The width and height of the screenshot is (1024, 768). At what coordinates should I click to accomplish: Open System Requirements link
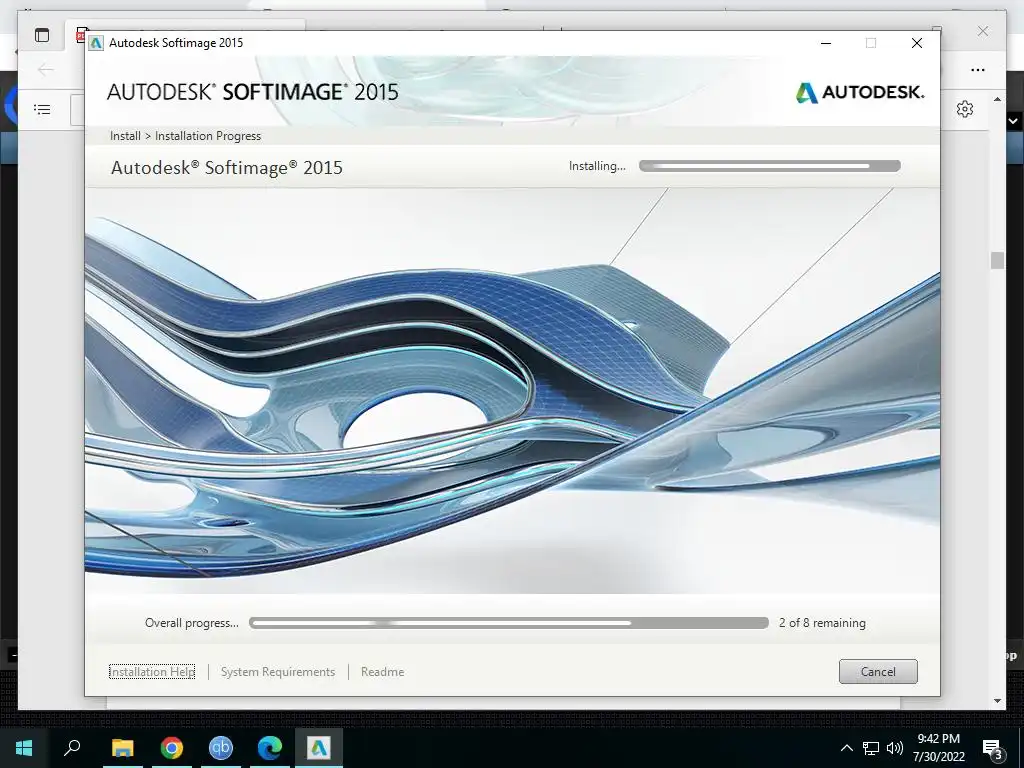coord(278,671)
